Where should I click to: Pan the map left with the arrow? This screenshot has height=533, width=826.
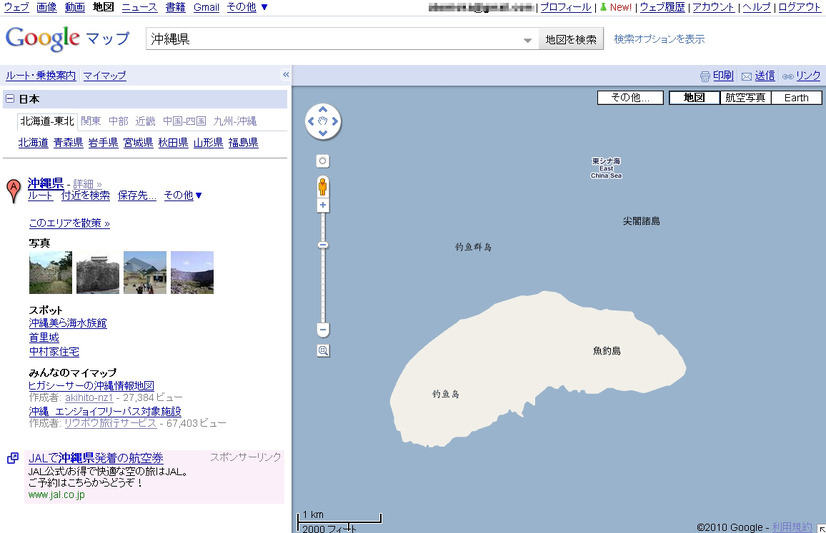(311, 122)
